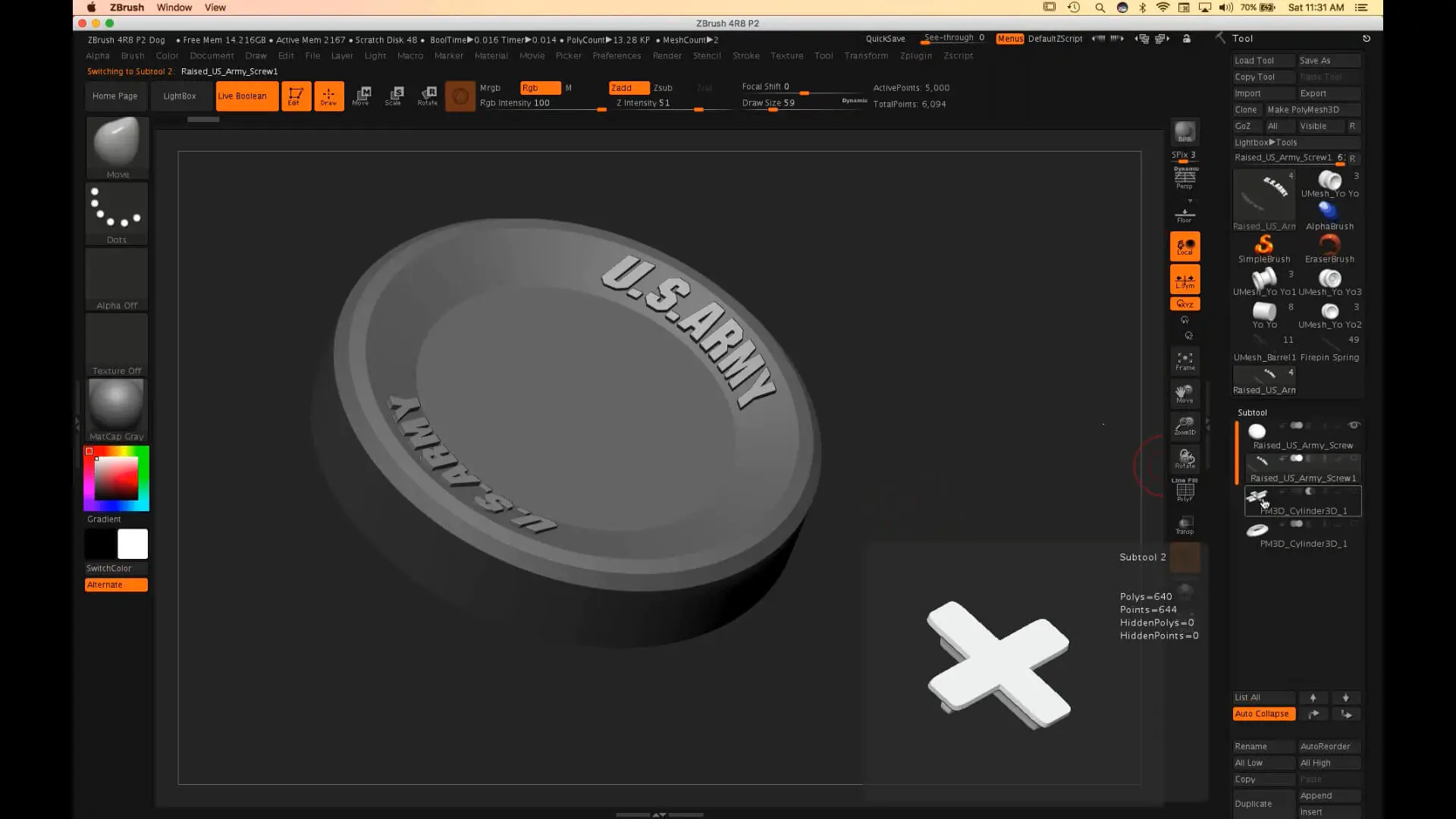
Task: Select the SimpleBrush tool
Action: click(1264, 249)
